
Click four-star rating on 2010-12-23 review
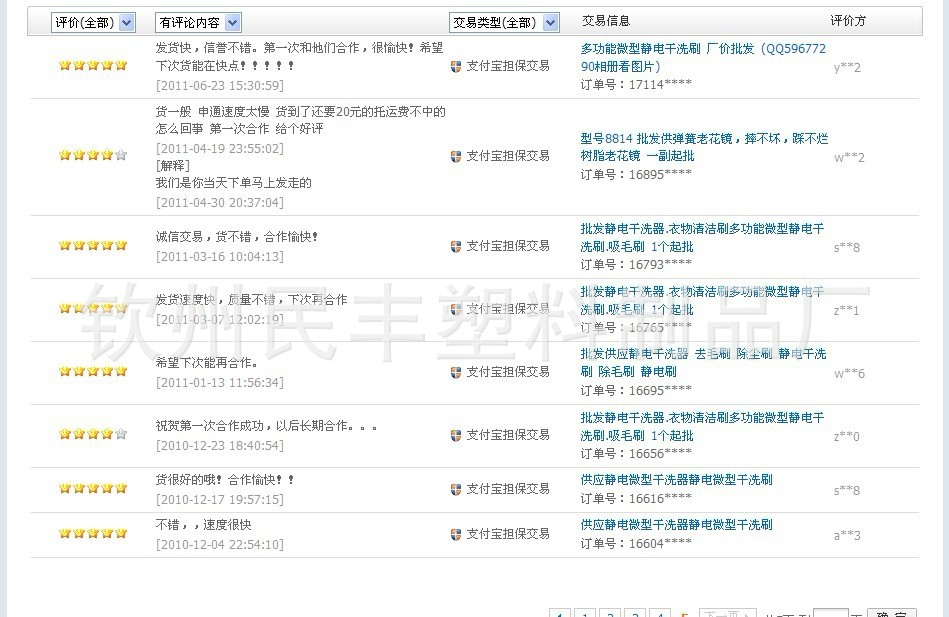point(93,435)
